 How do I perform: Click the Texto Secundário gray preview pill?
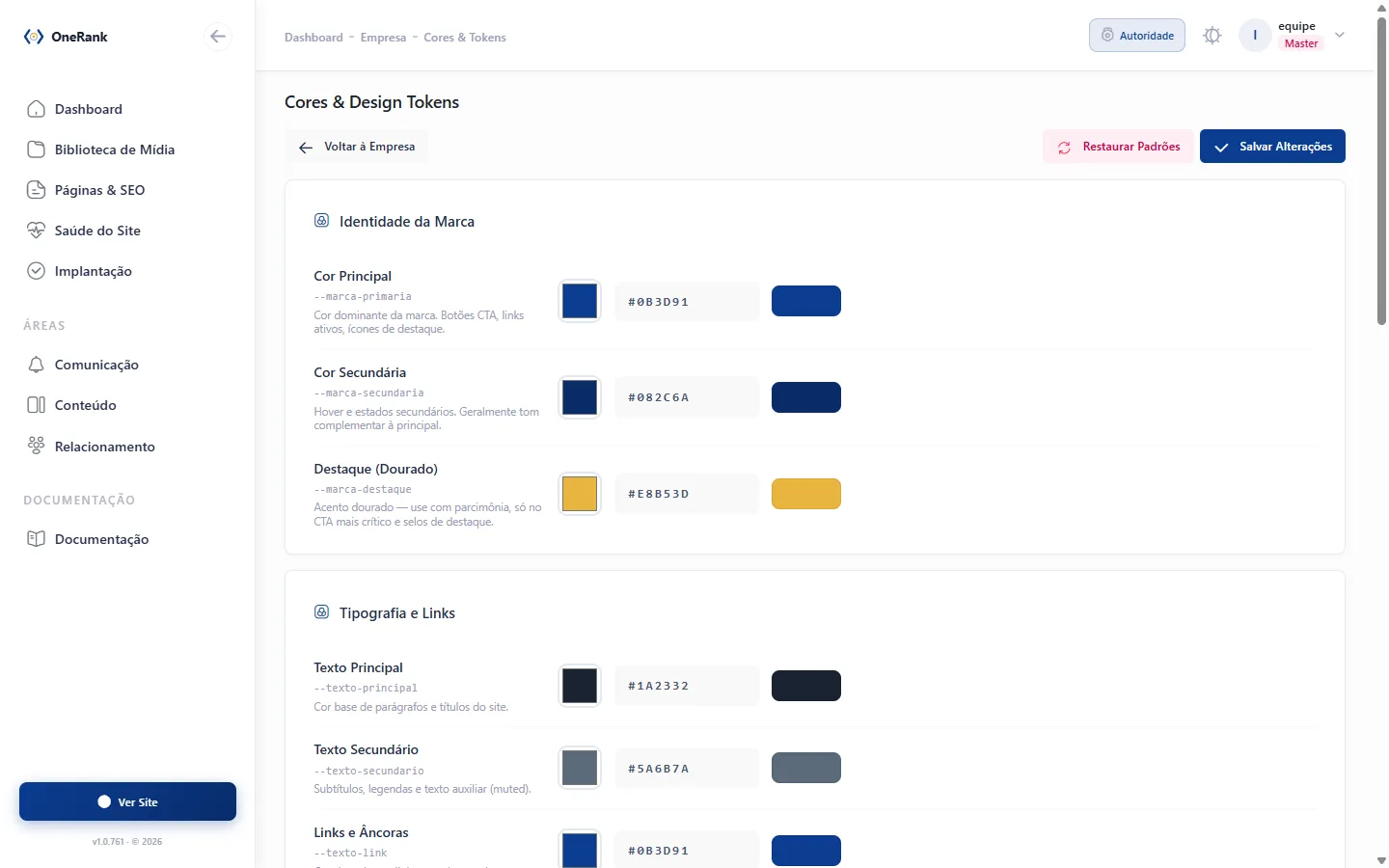coord(806,768)
